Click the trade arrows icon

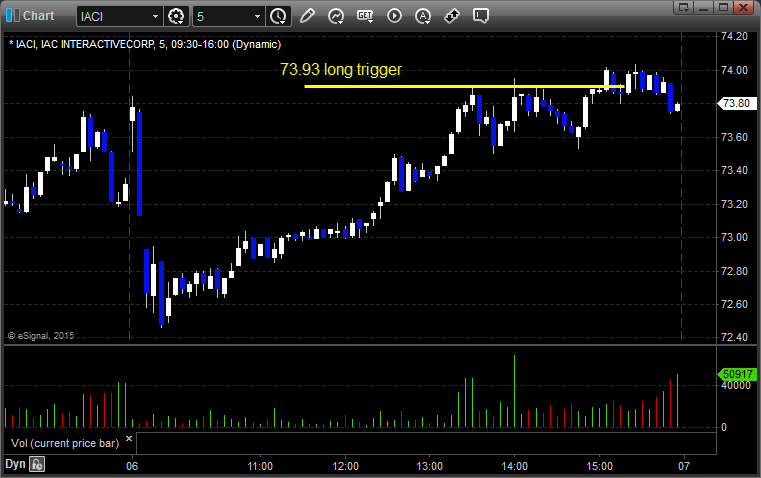point(452,16)
